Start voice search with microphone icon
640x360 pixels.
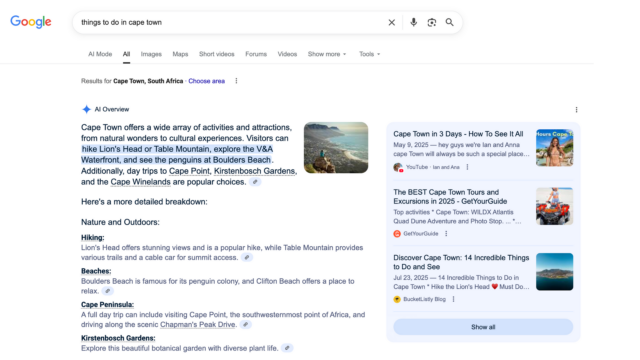pos(413,22)
